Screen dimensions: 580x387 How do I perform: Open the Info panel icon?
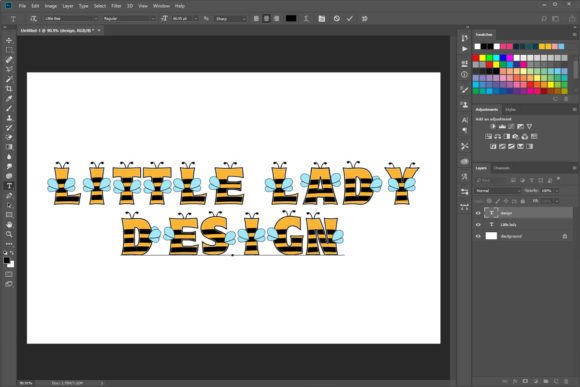pos(465,74)
